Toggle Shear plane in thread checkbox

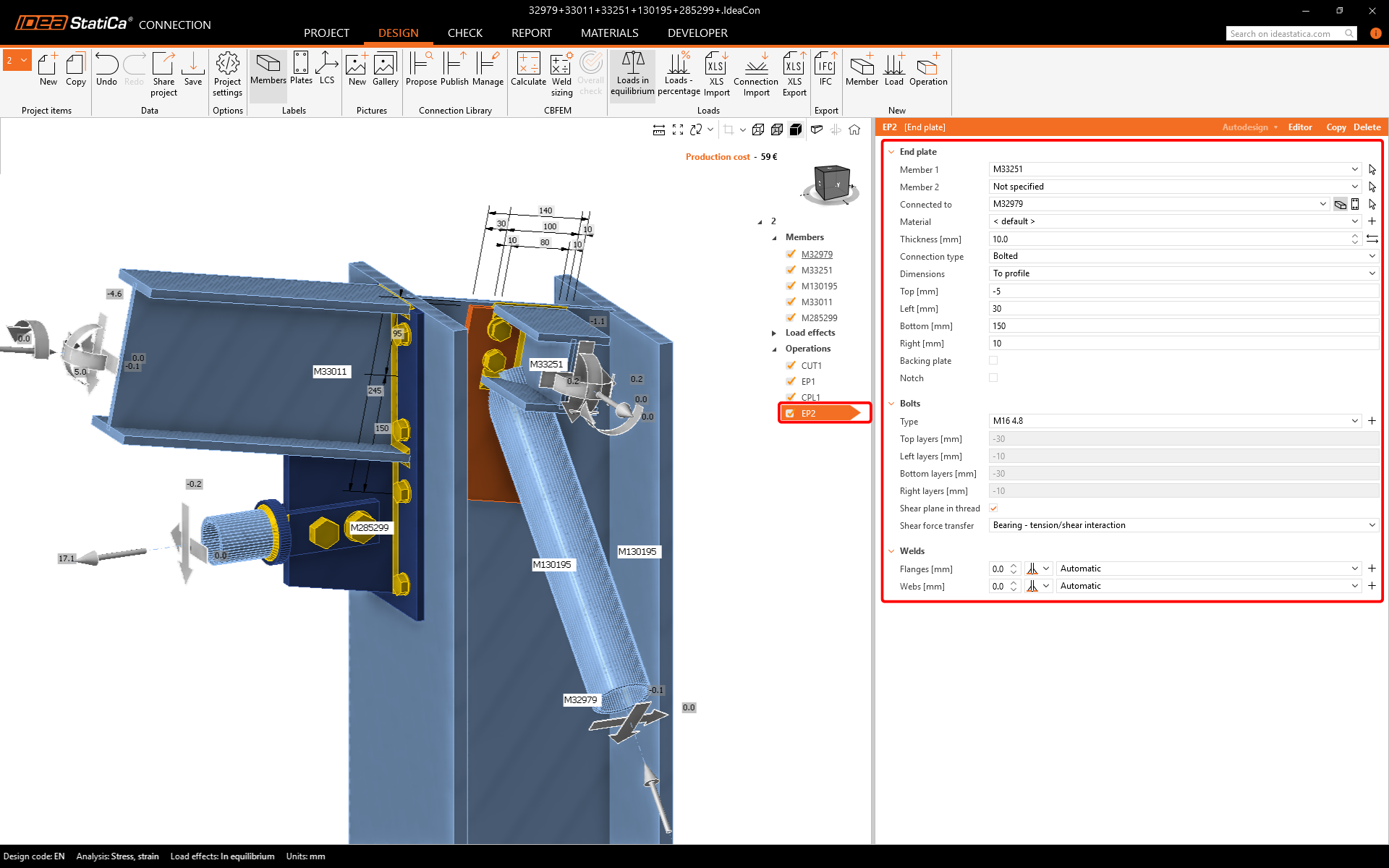[x=993, y=508]
